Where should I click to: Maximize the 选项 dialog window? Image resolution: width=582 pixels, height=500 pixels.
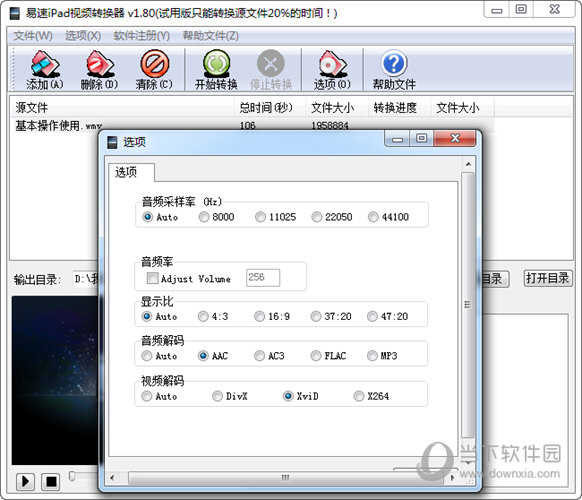[421, 139]
